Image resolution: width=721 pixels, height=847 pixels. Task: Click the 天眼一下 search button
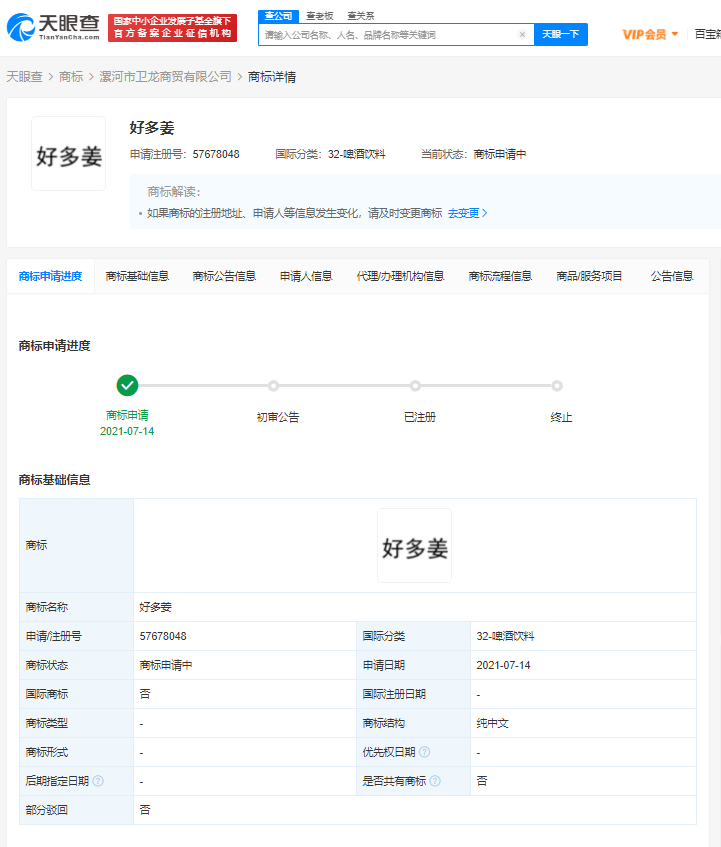pos(561,35)
